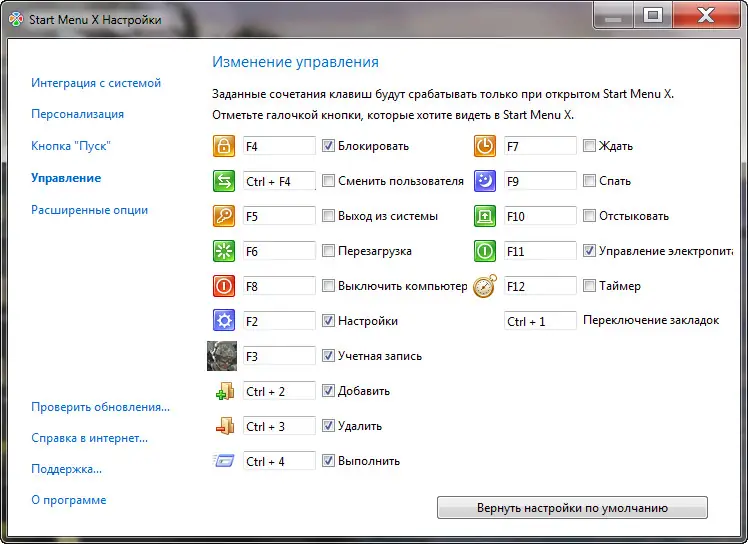
Task: Check the Выход из системы checkbox
Action: [328, 216]
